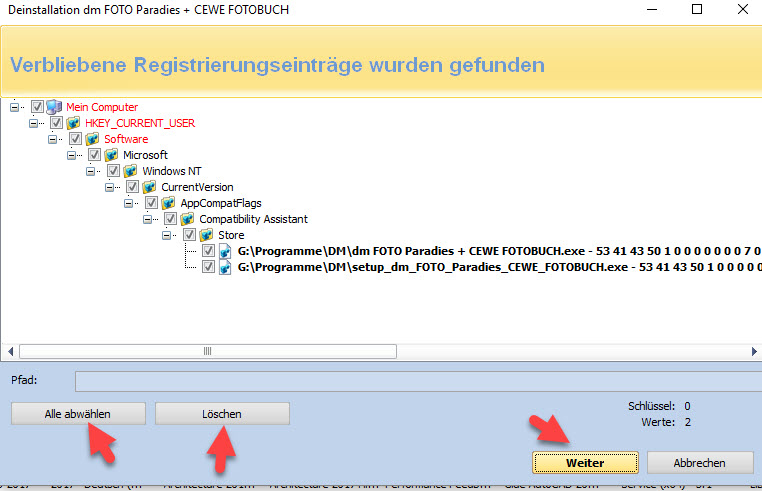Select the Windows NT tree label
The image size is (762, 491).
[x=172, y=171]
